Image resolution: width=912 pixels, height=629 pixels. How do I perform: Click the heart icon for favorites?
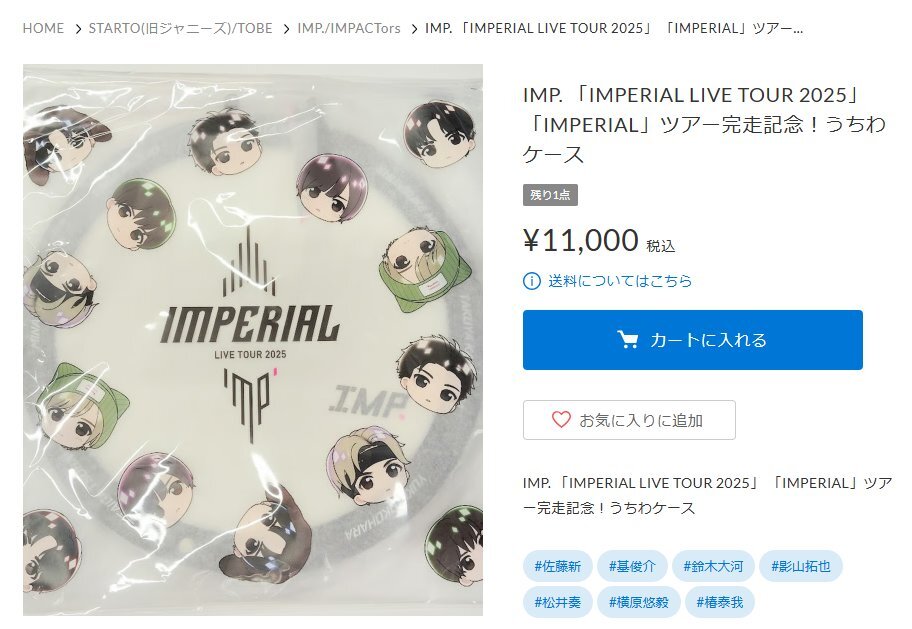coord(561,420)
